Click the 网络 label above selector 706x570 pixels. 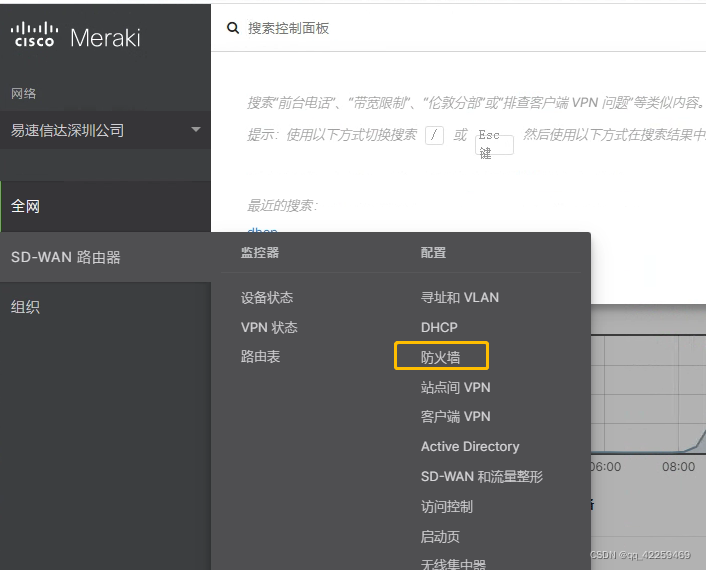[x=23, y=93]
